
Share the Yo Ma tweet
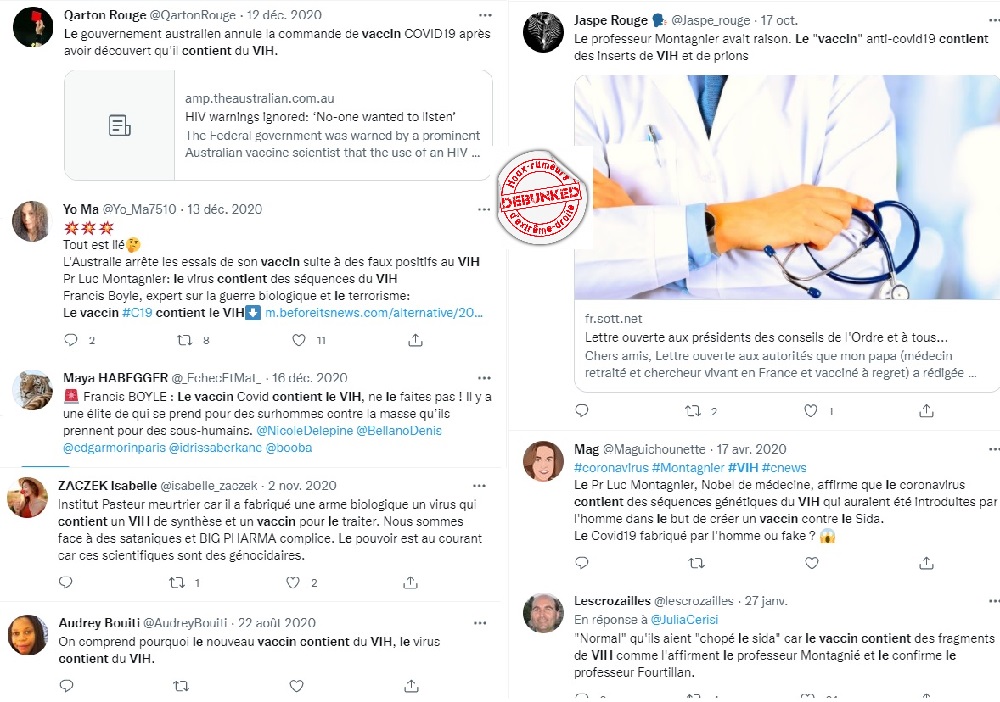(x=415, y=340)
